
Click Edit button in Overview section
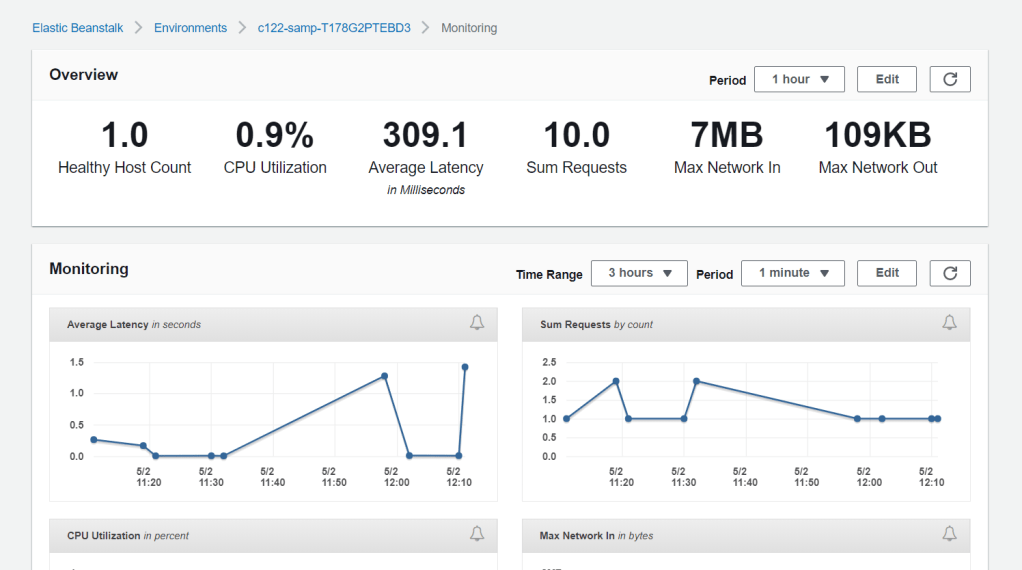coord(887,80)
